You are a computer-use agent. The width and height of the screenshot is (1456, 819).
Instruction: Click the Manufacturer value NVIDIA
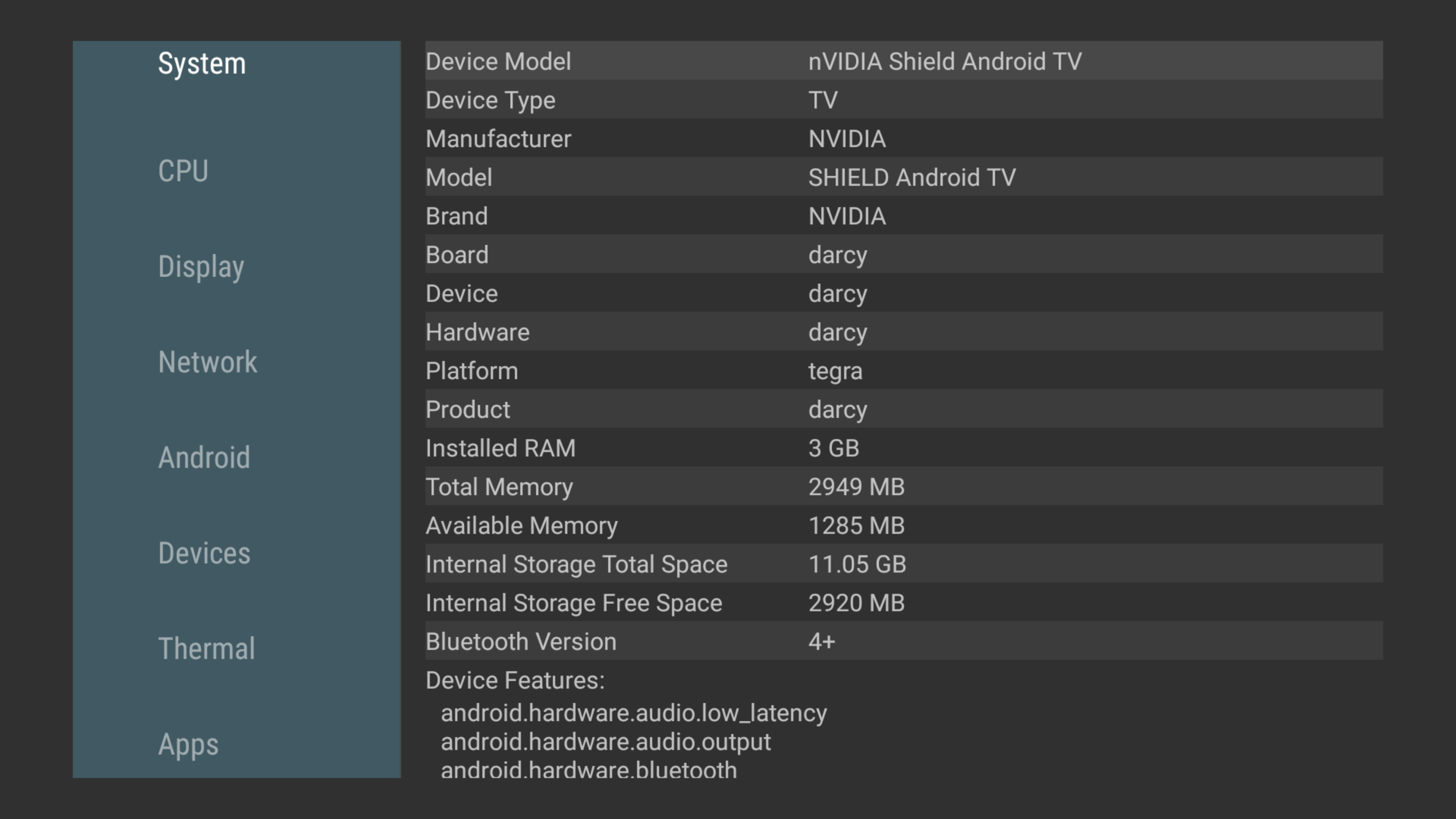[x=847, y=138]
